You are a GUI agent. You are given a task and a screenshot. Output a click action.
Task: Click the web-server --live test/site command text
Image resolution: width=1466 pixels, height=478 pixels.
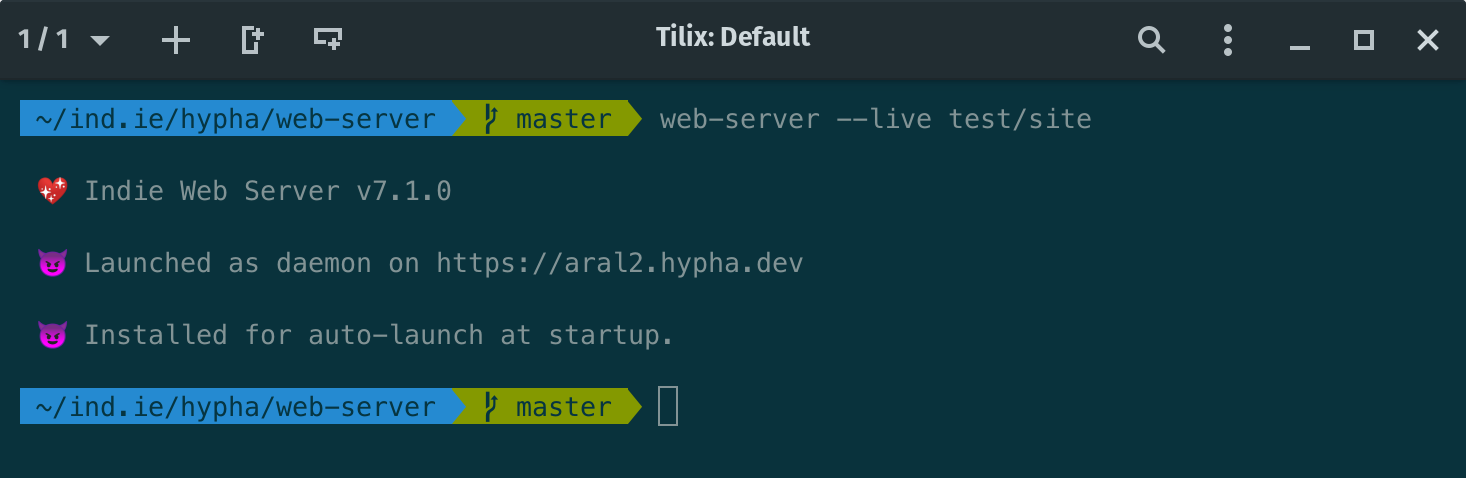pos(876,119)
